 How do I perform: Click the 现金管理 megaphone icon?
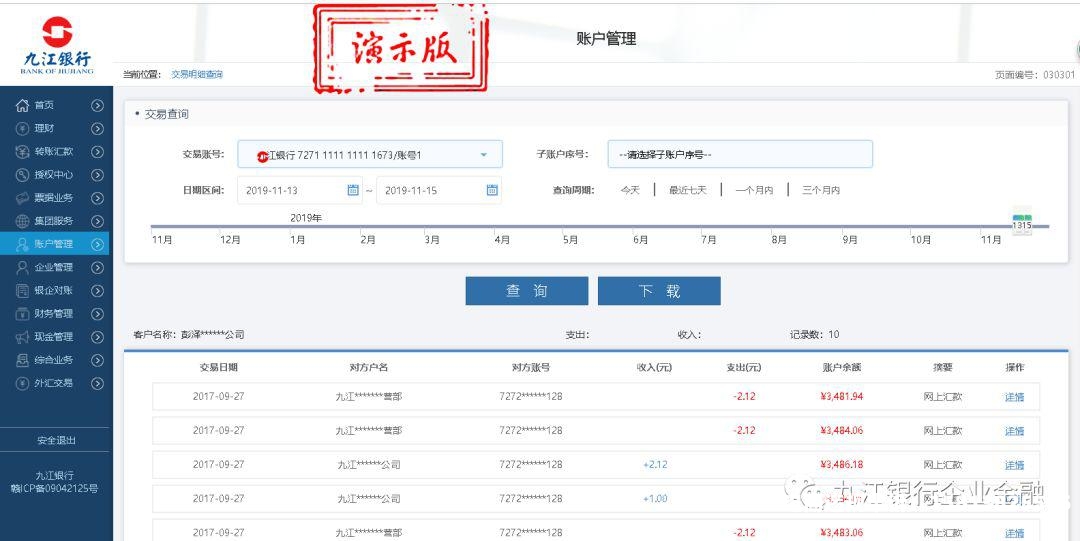coord(22,337)
